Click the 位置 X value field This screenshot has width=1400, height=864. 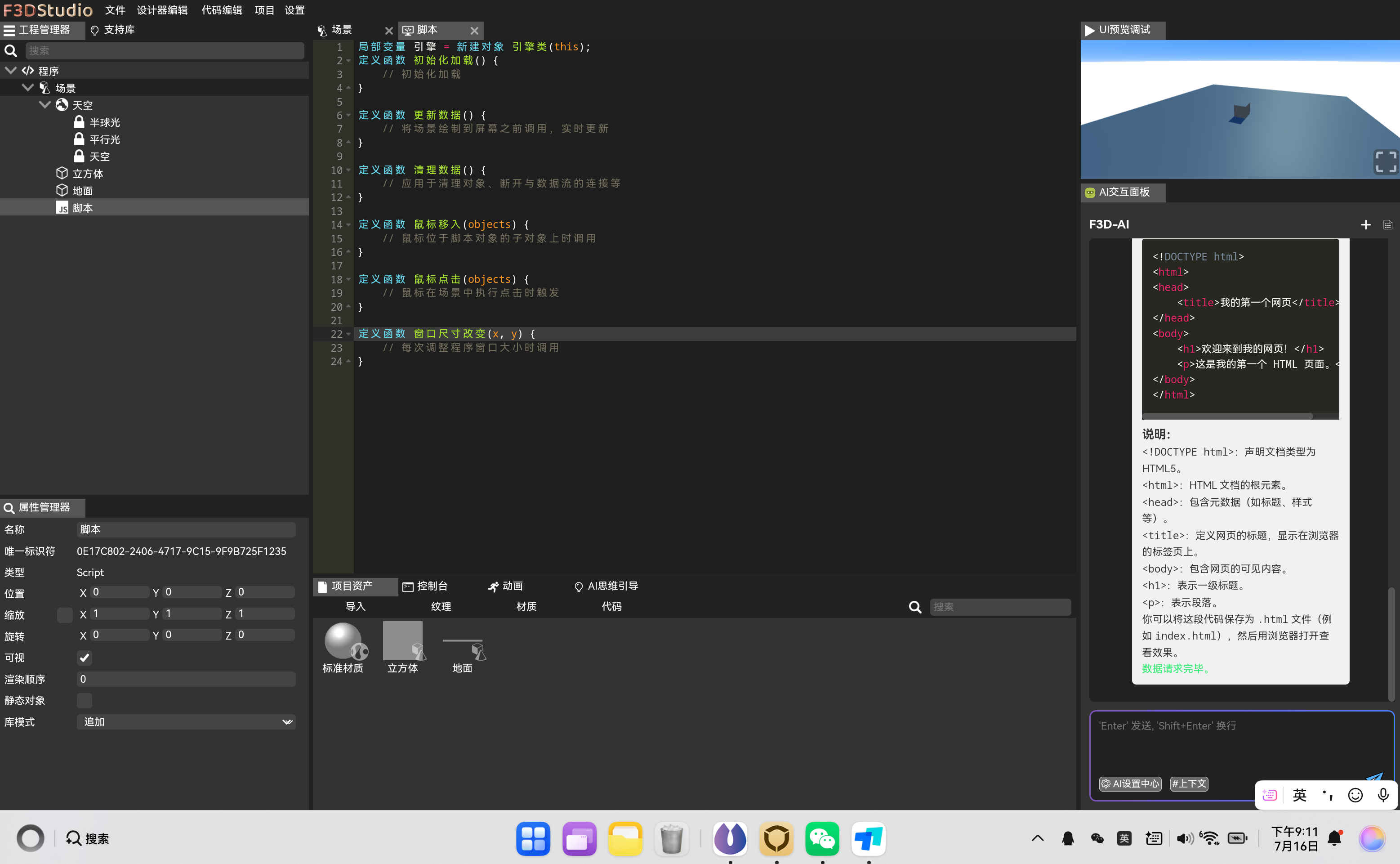(x=120, y=593)
